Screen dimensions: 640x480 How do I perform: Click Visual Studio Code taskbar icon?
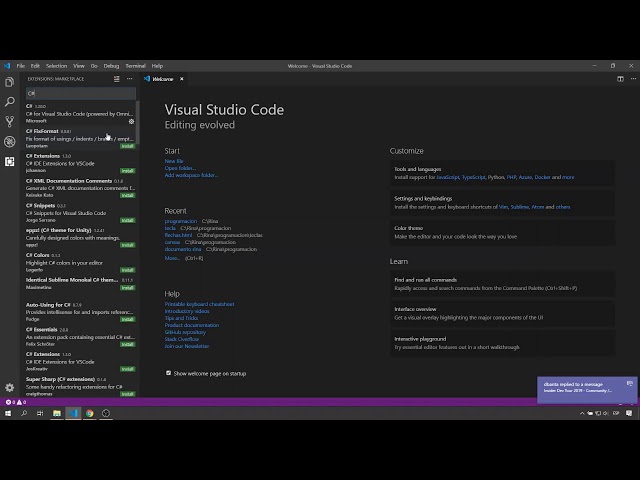pyautogui.click(x=73, y=413)
